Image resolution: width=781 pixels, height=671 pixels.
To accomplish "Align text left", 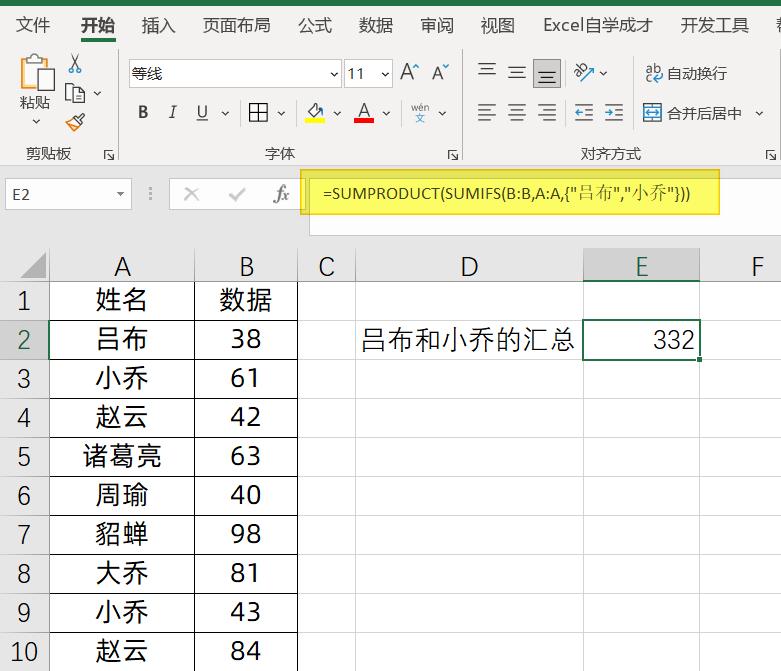I will (x=487, y=113).
